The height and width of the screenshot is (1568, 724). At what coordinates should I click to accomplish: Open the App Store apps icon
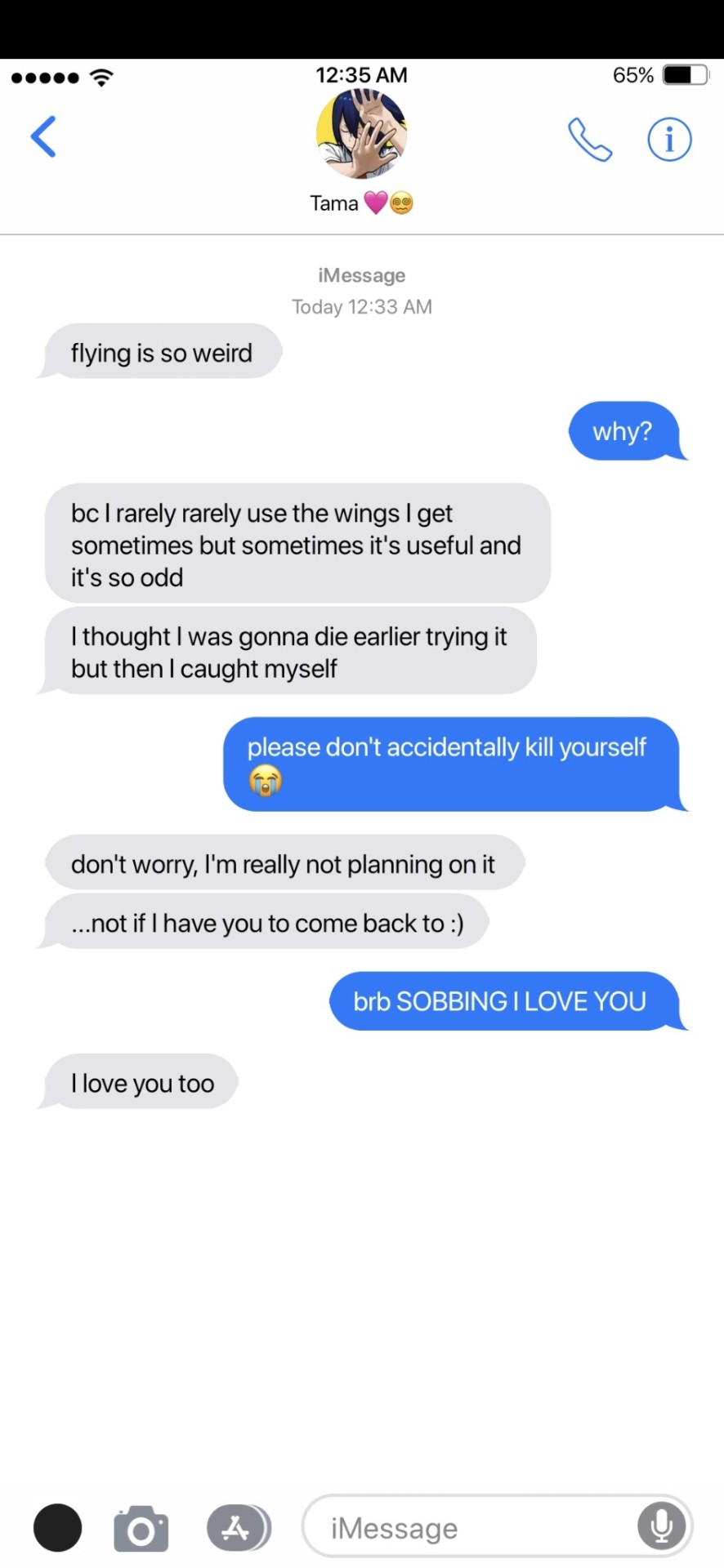[238, 1527]
